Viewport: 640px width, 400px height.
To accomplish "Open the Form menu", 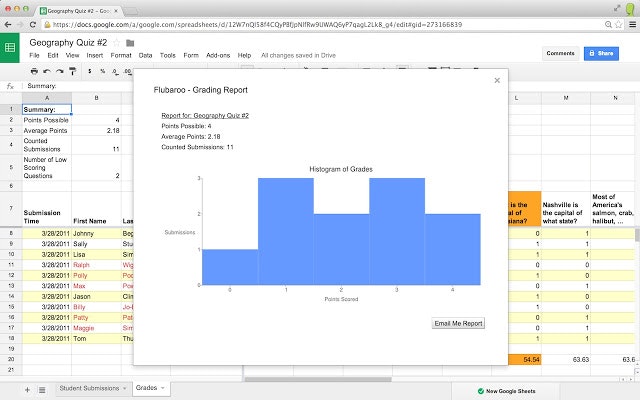I will [191, 55].
